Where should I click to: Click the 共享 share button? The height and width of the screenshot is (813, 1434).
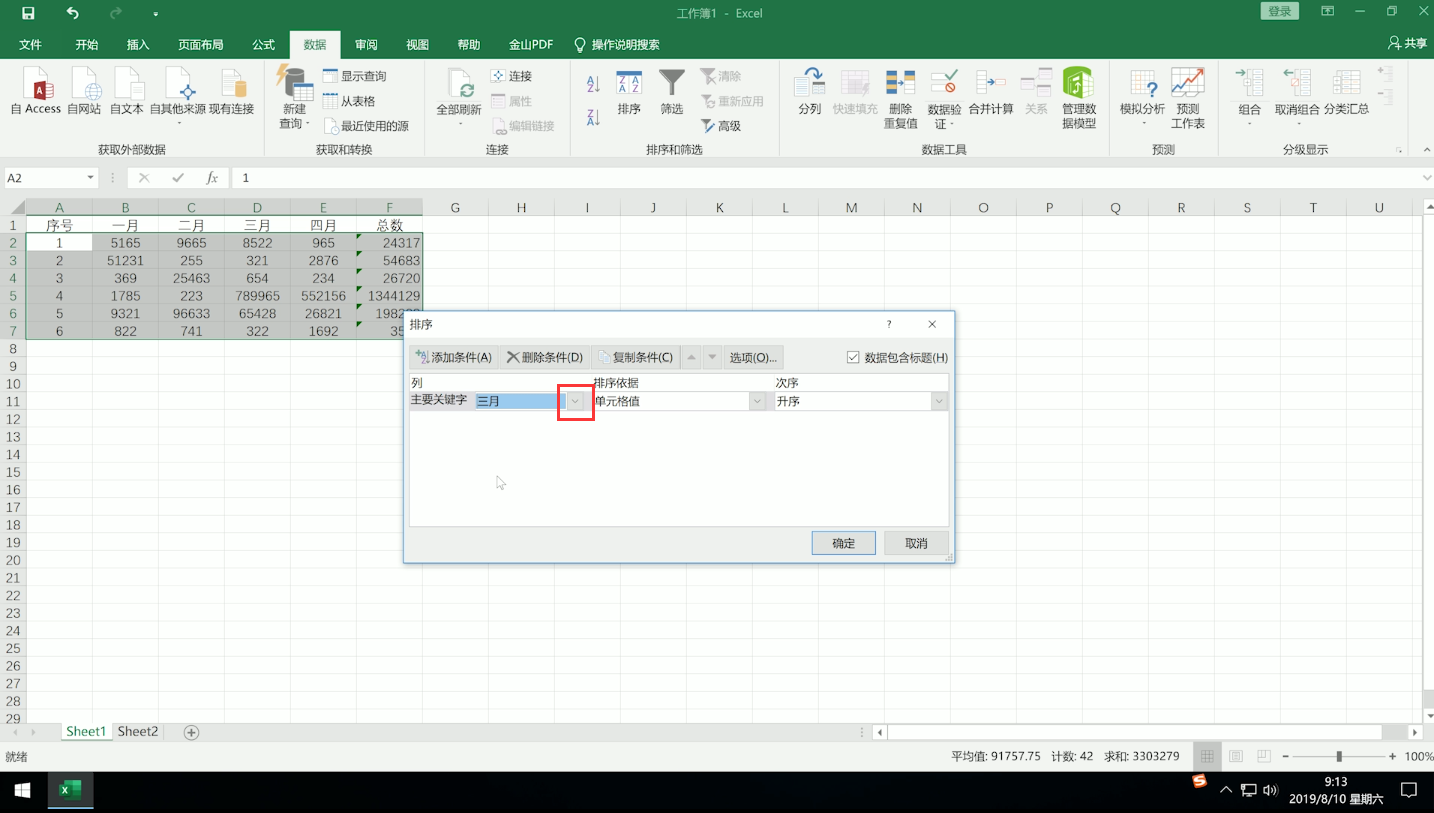1407,44
